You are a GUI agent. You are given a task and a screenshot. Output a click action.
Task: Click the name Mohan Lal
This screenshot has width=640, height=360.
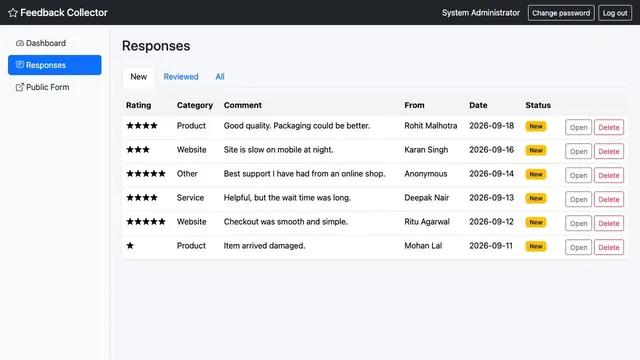pyautogui.click(x=423, y=246)
